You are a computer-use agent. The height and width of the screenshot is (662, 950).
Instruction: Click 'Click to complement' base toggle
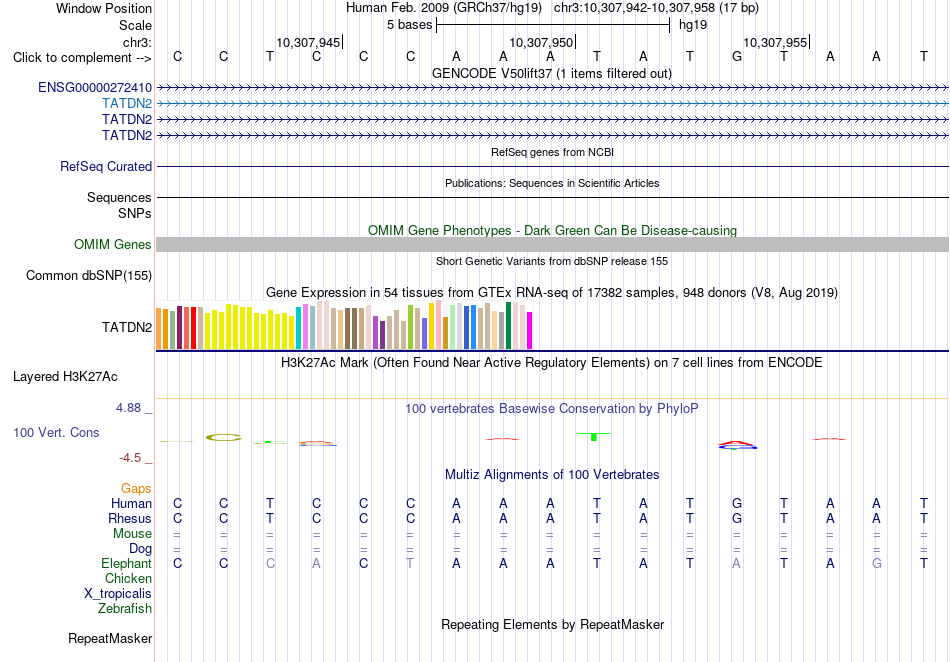point(82,58)
